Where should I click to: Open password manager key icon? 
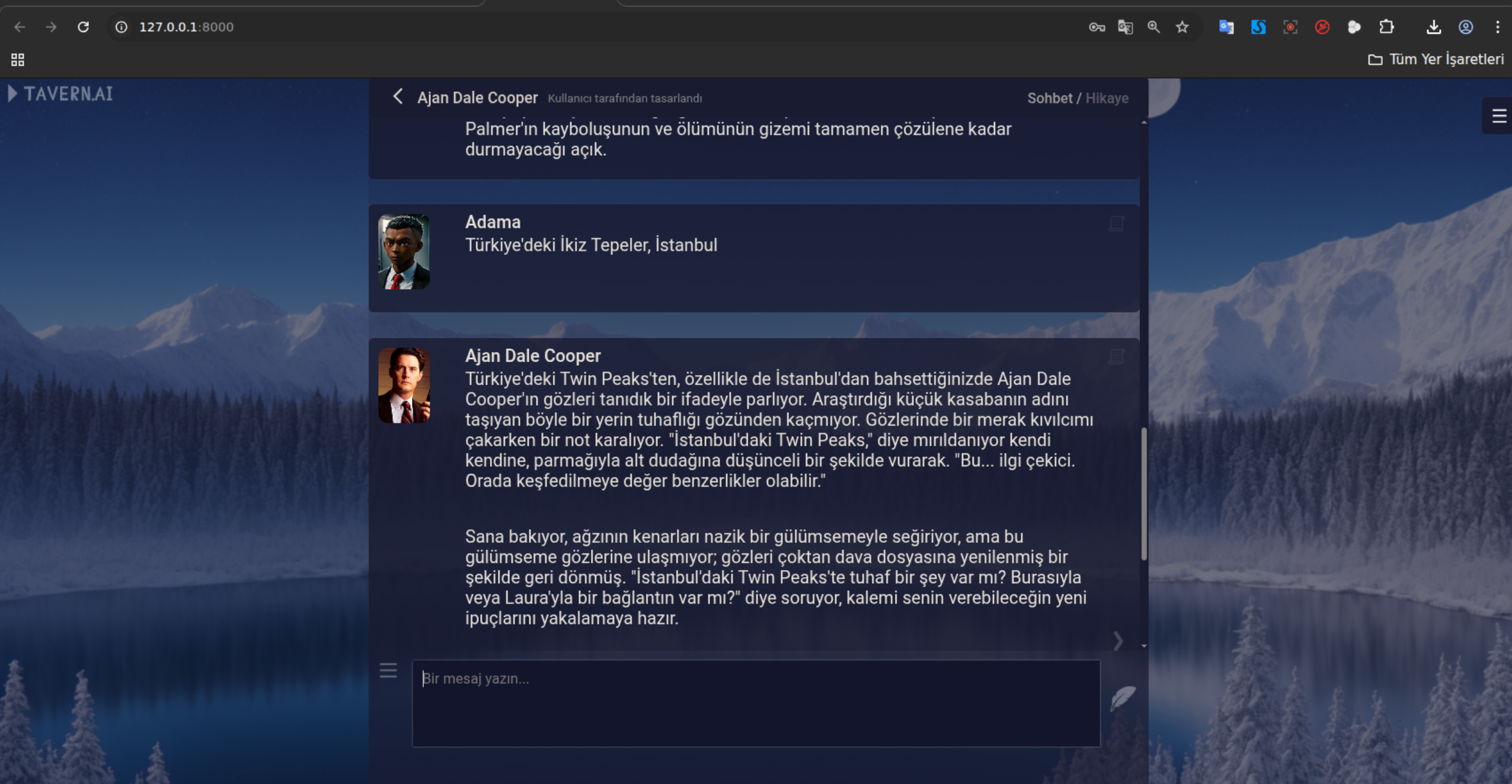tap(1097, 27)
